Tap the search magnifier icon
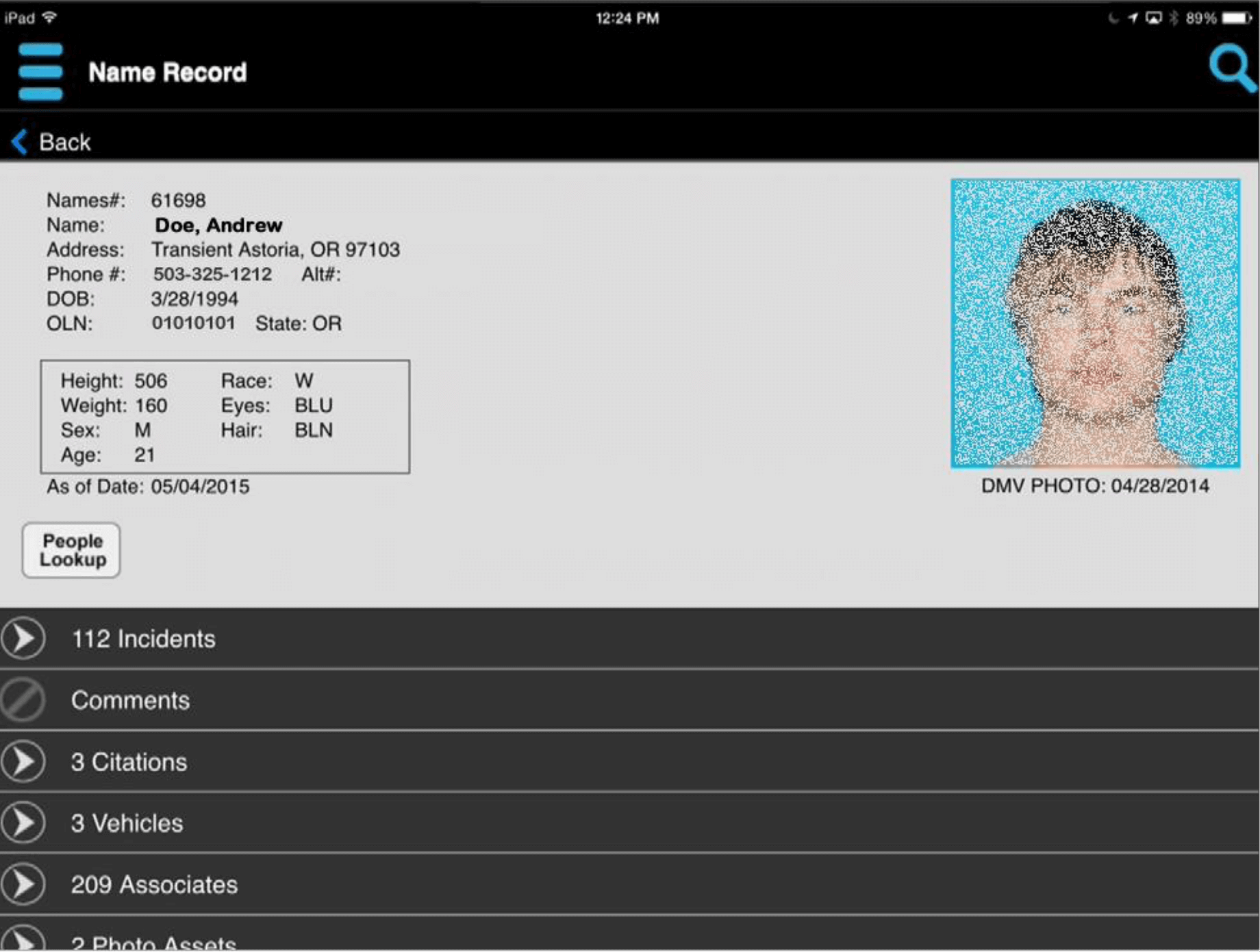The height and width of the screenshot is (952, 1260). tap(1232, 68)
